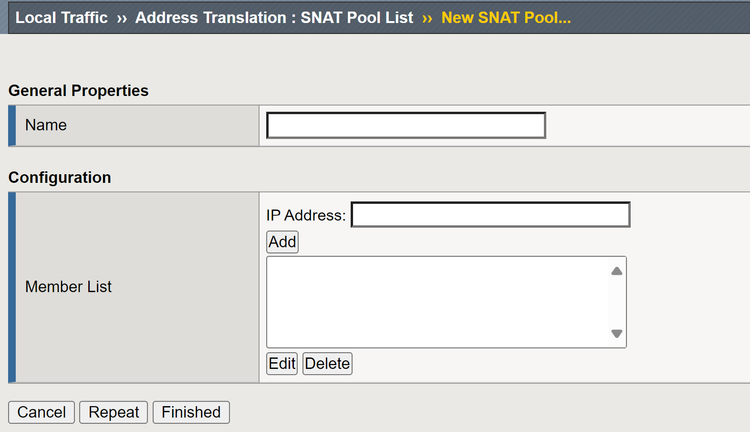The width and height of the screenshot is (750, 432).
Task: Focus the IP Address input box
Action: tap(490, 215)
